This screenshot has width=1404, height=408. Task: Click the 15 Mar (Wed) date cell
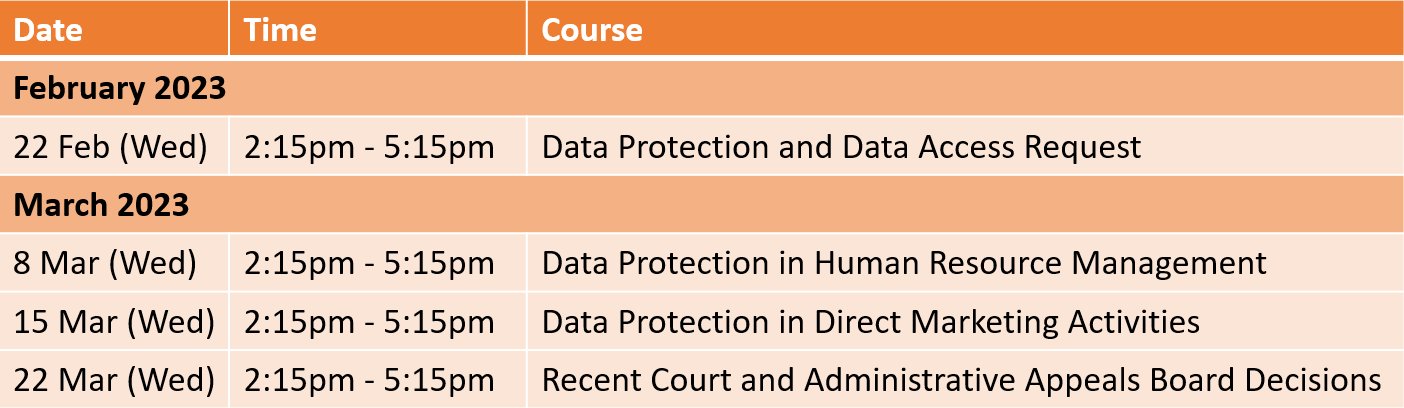pyautogui.click(x=115, y=321)
